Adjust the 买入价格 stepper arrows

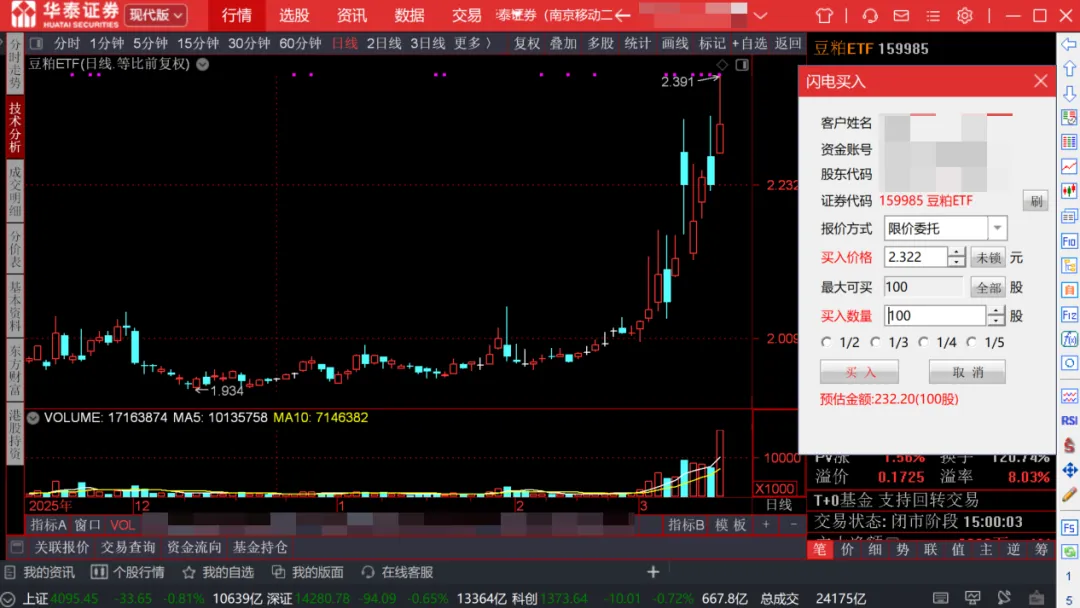pos(956,257)
